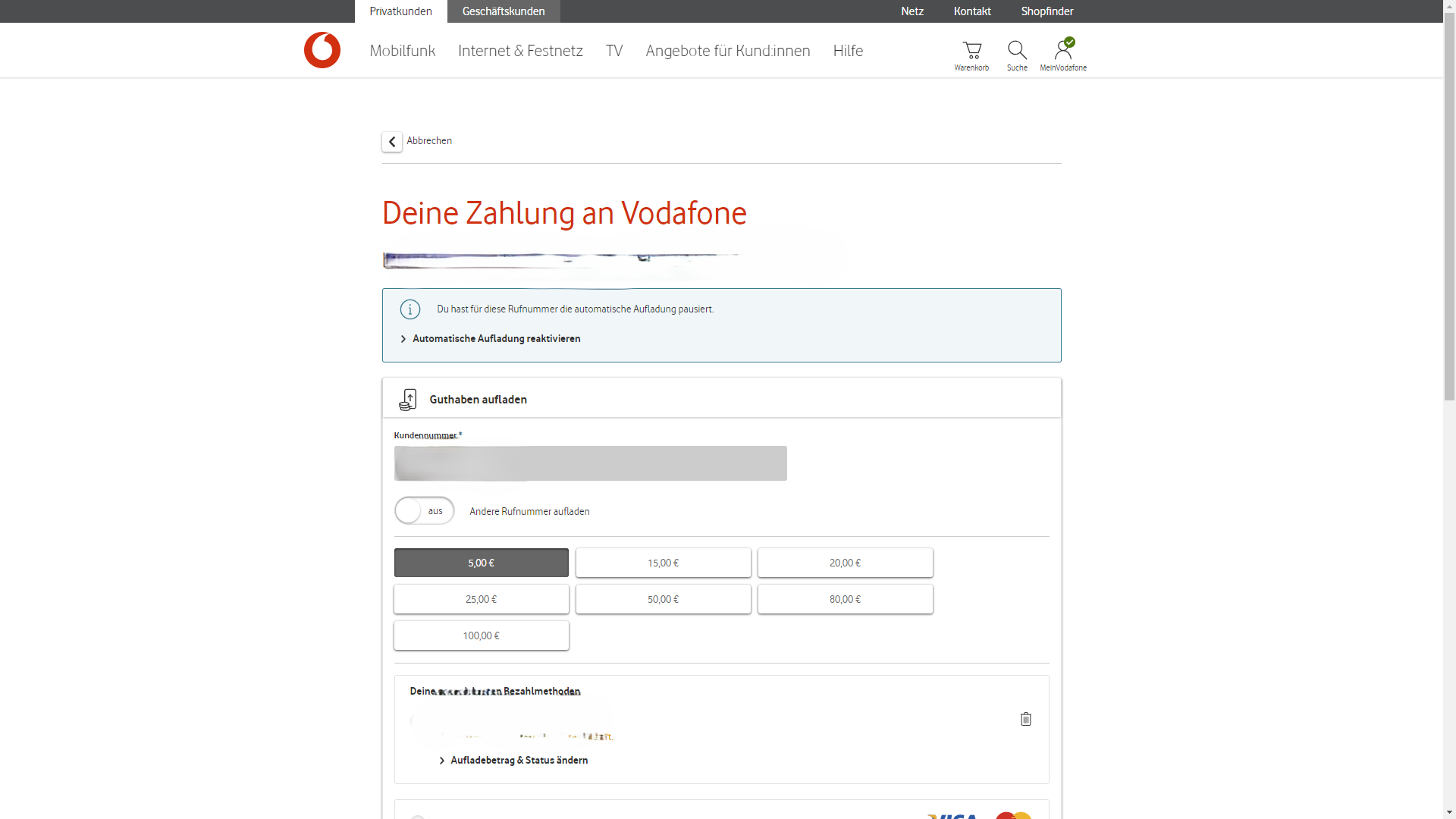Click the back arrow next to Abbrechen
The width and height of the screenshot is (1456, 819).
[391, 141]
